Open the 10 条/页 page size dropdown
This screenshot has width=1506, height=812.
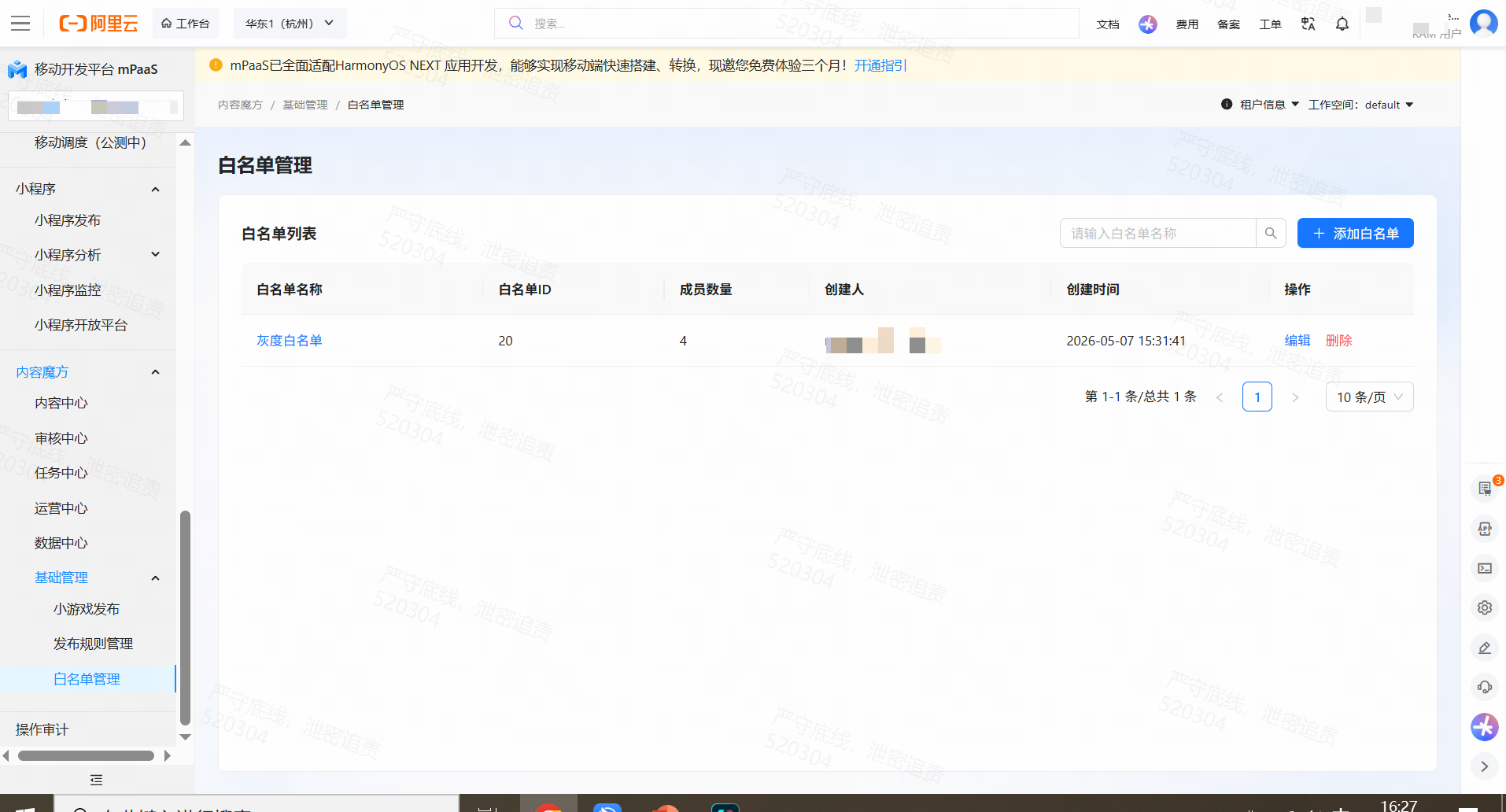(1369, 397)
